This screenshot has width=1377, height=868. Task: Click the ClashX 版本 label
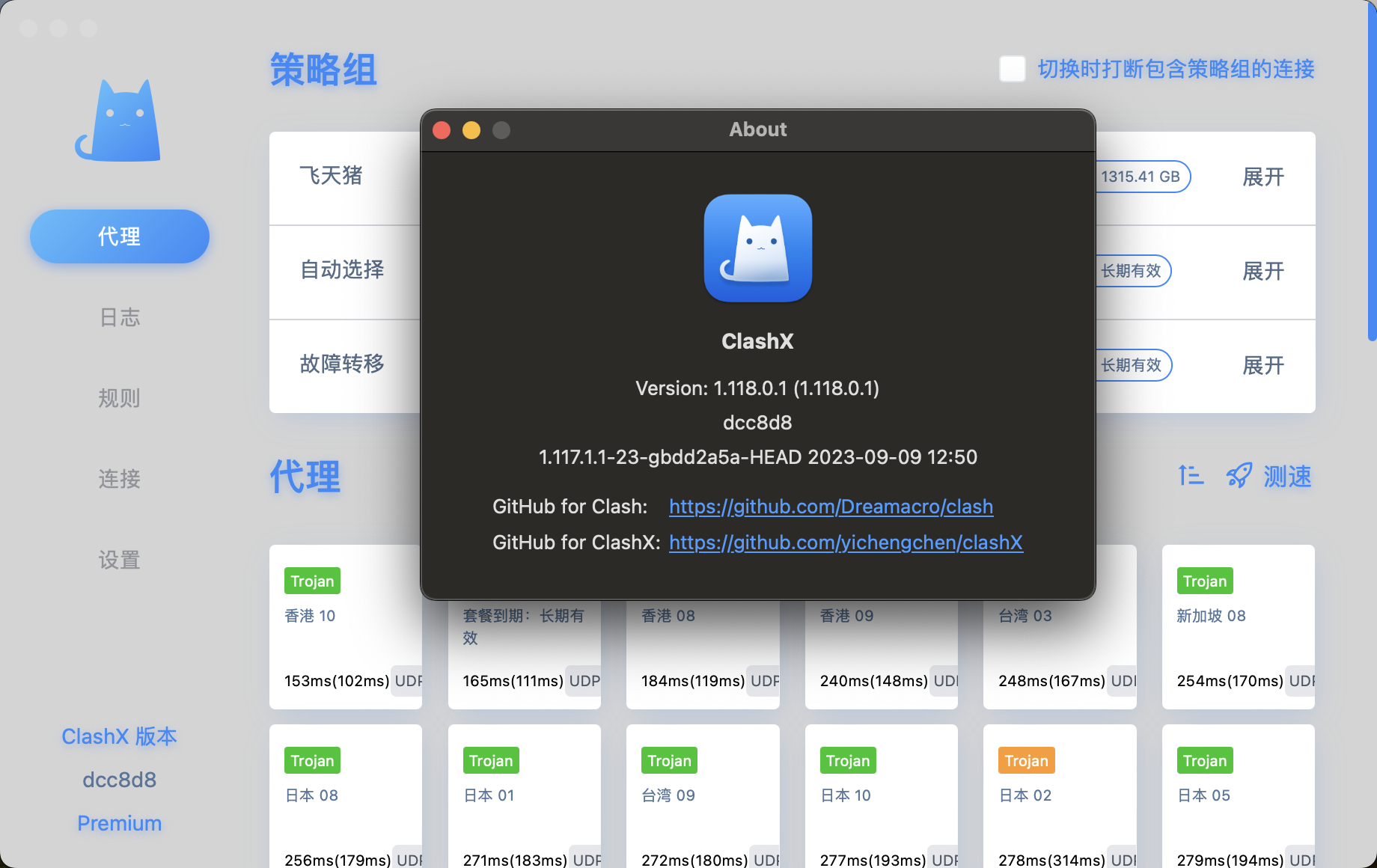click(x=119, y=736)
